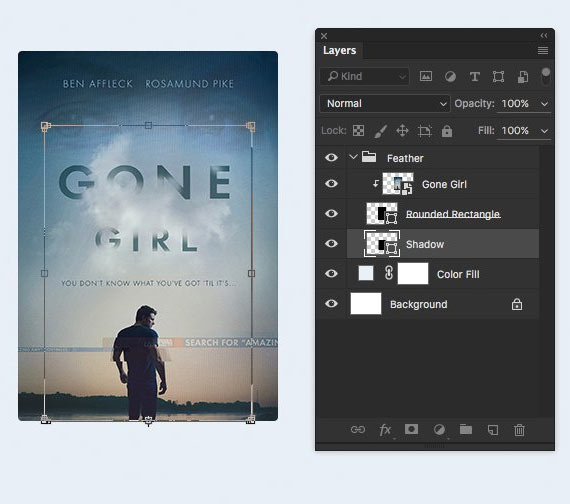This screenshot has height=504, width=570.
Task: Click link layers chain icon
Action: (x=358, y=430)
